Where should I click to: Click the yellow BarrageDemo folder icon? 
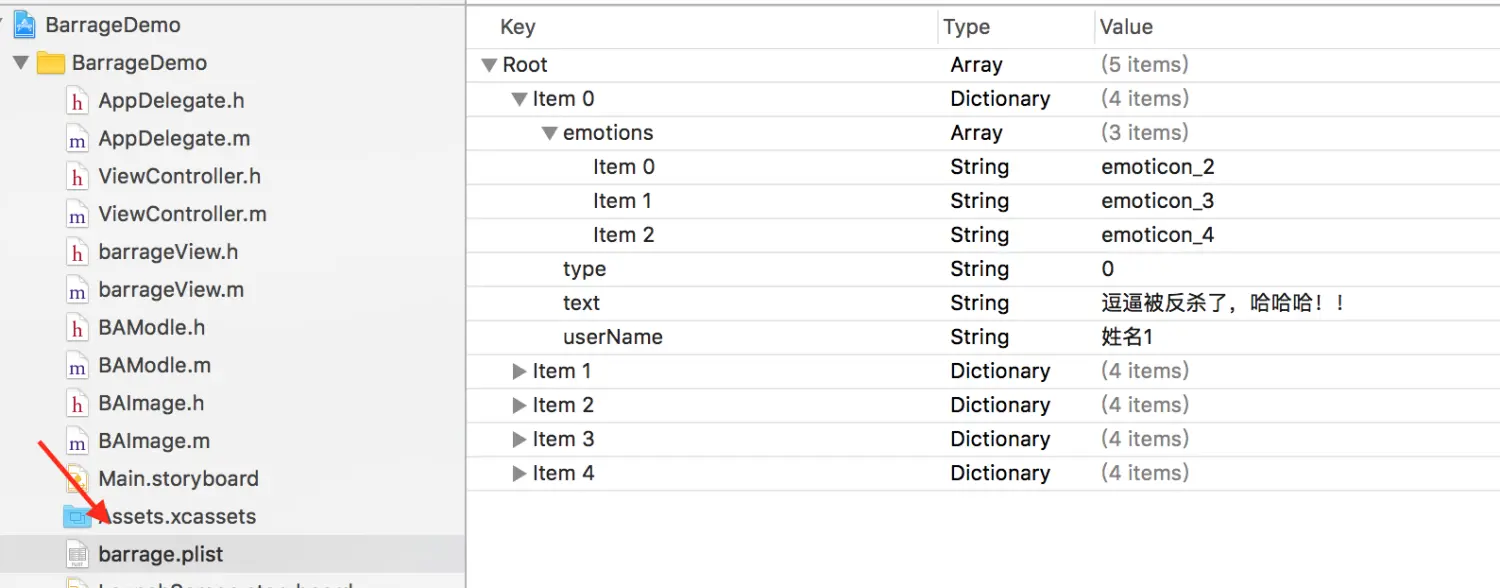click(x=51, y=63)
